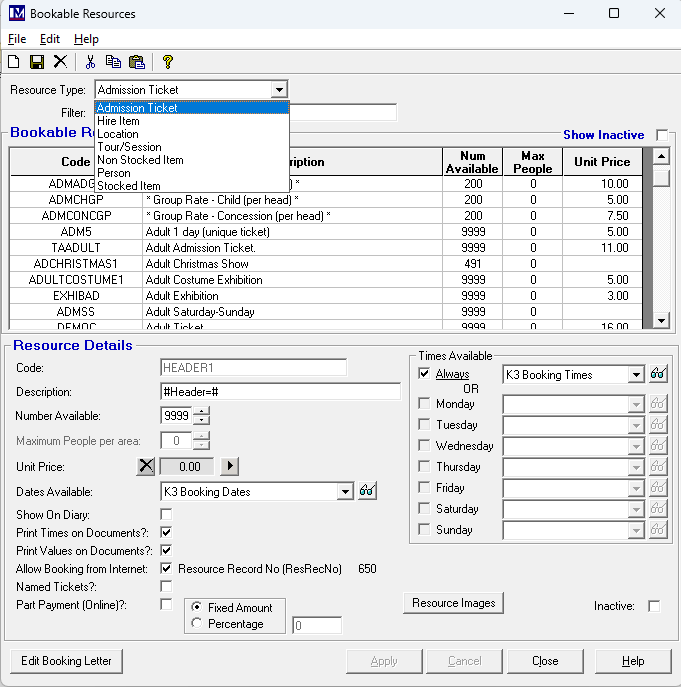Click the Cut scissors icon

(x=90, y=62)
